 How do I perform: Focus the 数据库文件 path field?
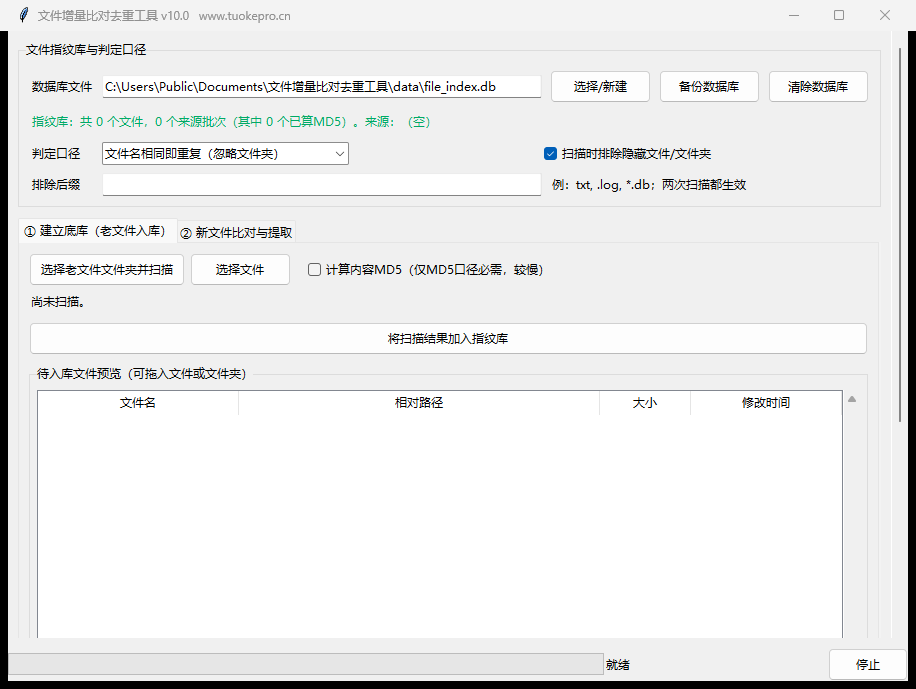[321, 86]
